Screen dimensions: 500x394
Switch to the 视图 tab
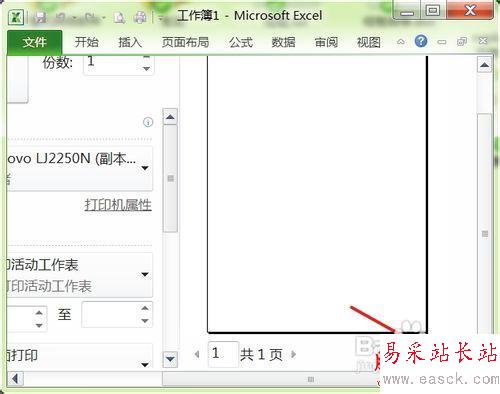(368, 42)
